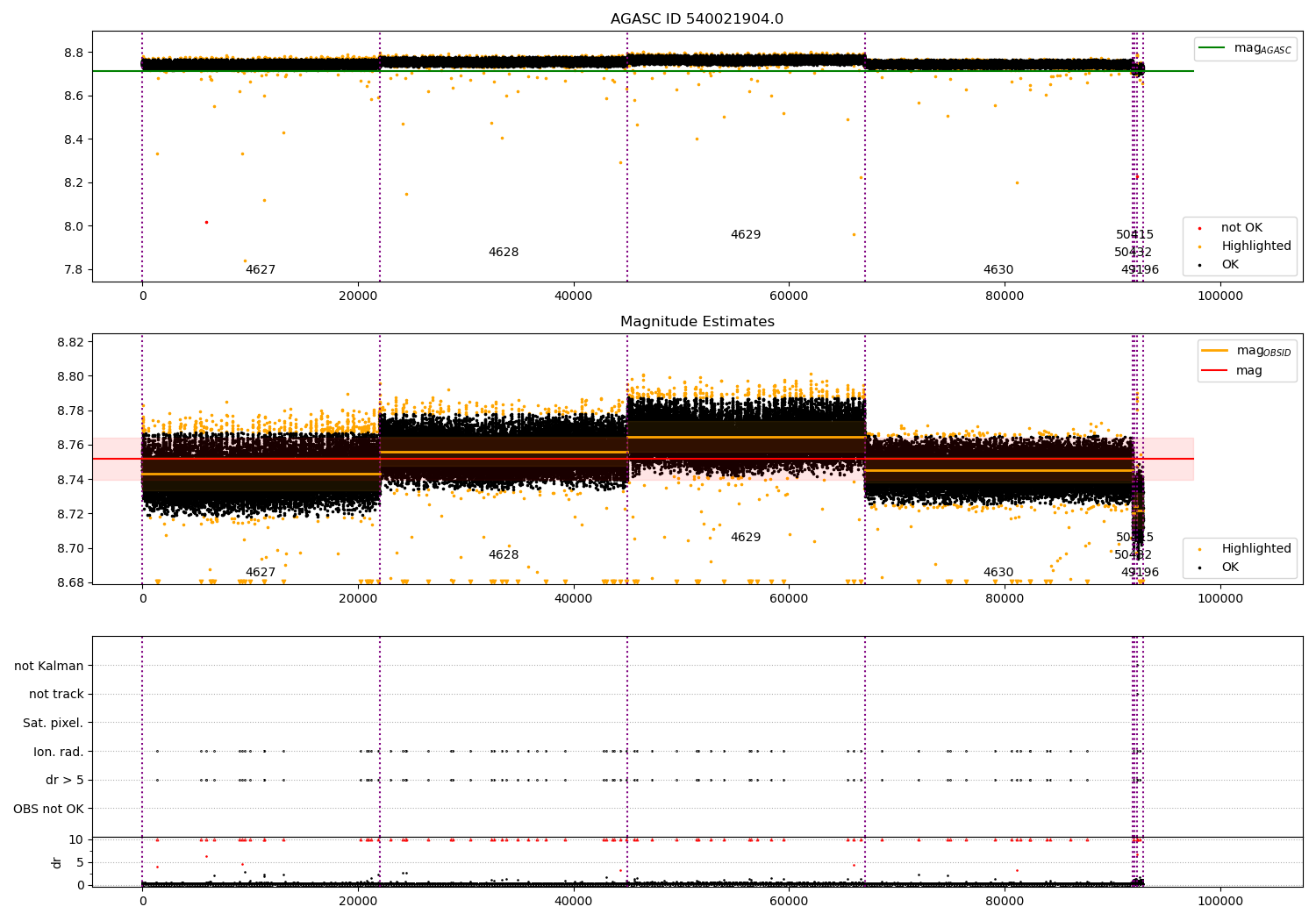Image resolution: width=1316 pixels, height=921 pixels.
Task: Click the 'Sat. pixel.' row label
Action: [54, 723]
